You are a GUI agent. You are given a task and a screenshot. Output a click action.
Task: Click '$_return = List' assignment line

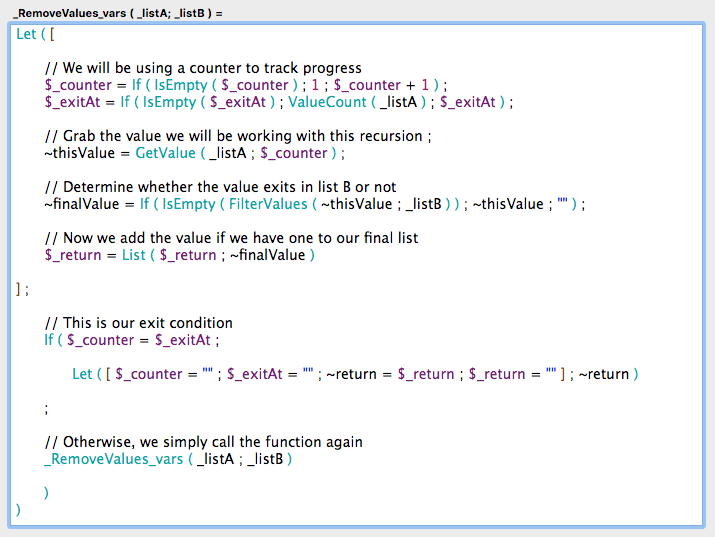point(180,255)
